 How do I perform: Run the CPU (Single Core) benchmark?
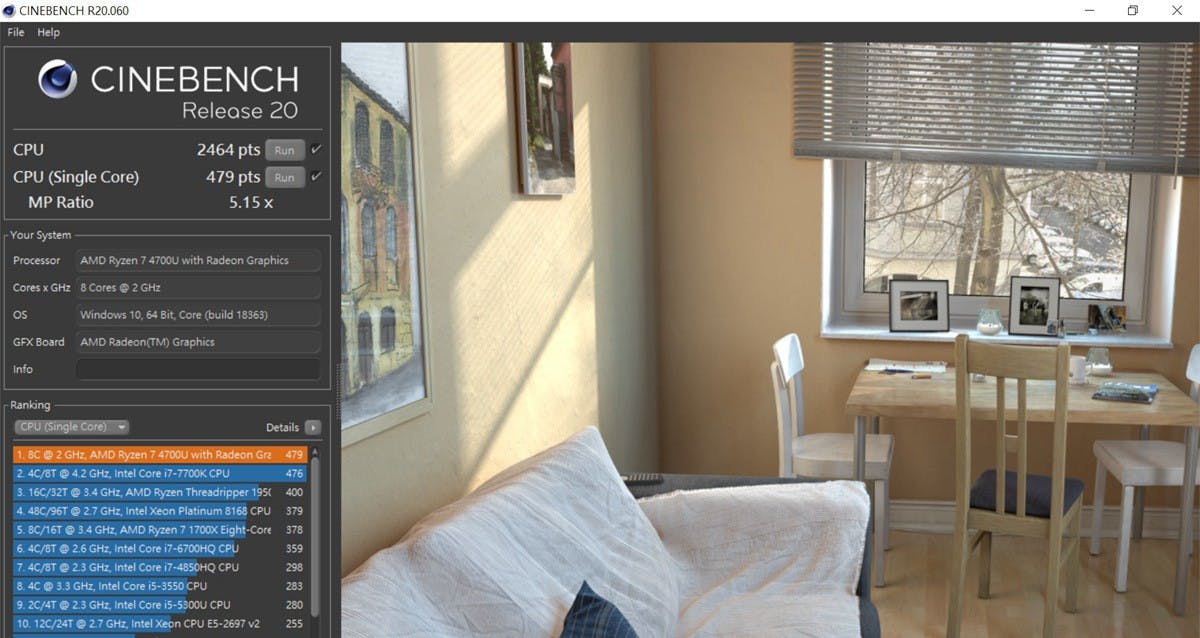(x=284, y=177)
